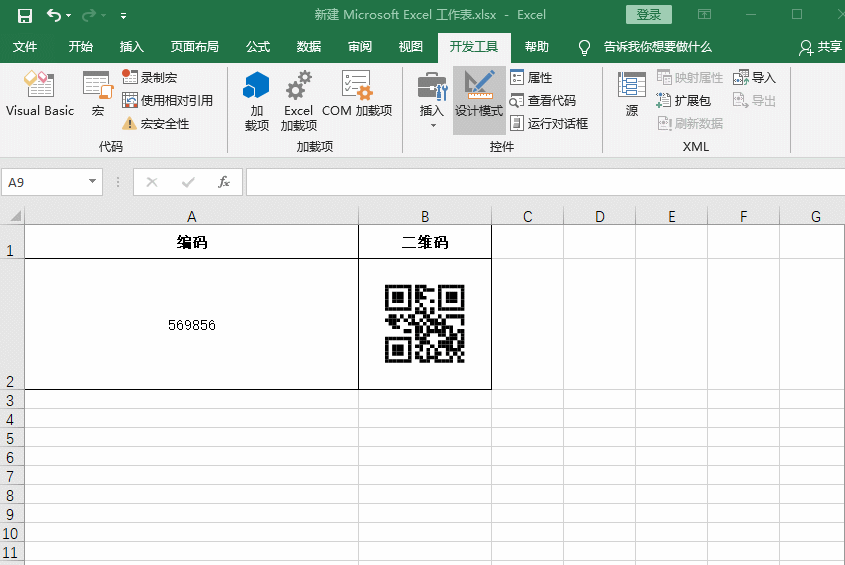Click XML 导出 export
Image resolution: width=845 pixels, height=565 pixels.
click(754, 100)
